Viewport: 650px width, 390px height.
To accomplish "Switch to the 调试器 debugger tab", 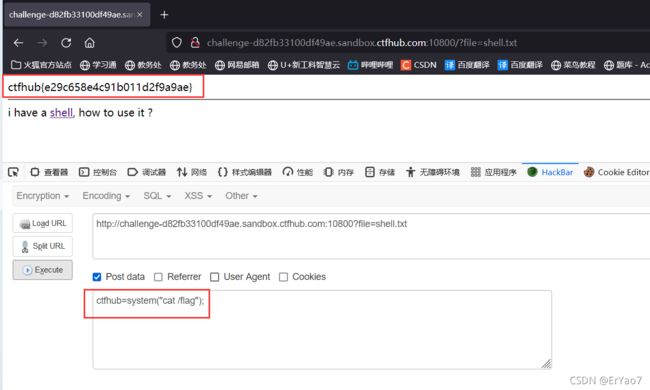I will (x=147, y=172).
